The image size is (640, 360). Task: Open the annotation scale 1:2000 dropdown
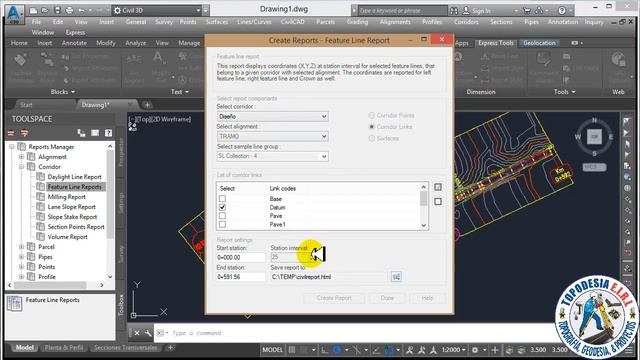point(453,350)
